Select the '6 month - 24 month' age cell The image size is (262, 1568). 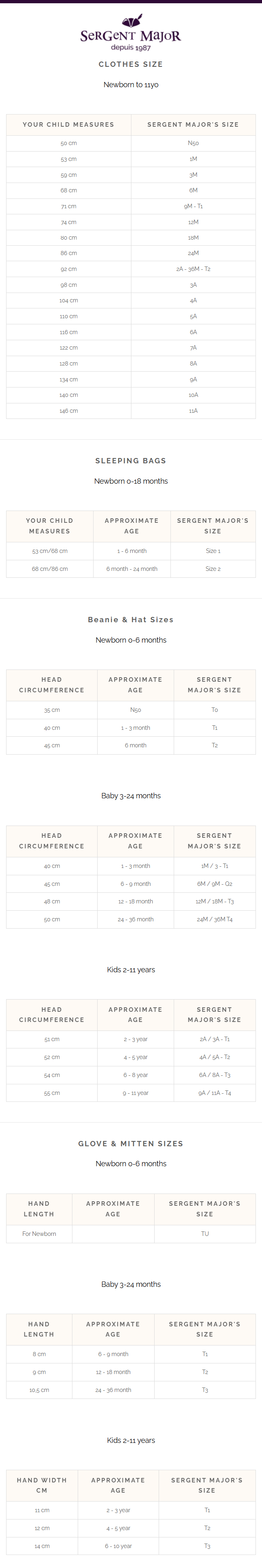tap(132, 568)
